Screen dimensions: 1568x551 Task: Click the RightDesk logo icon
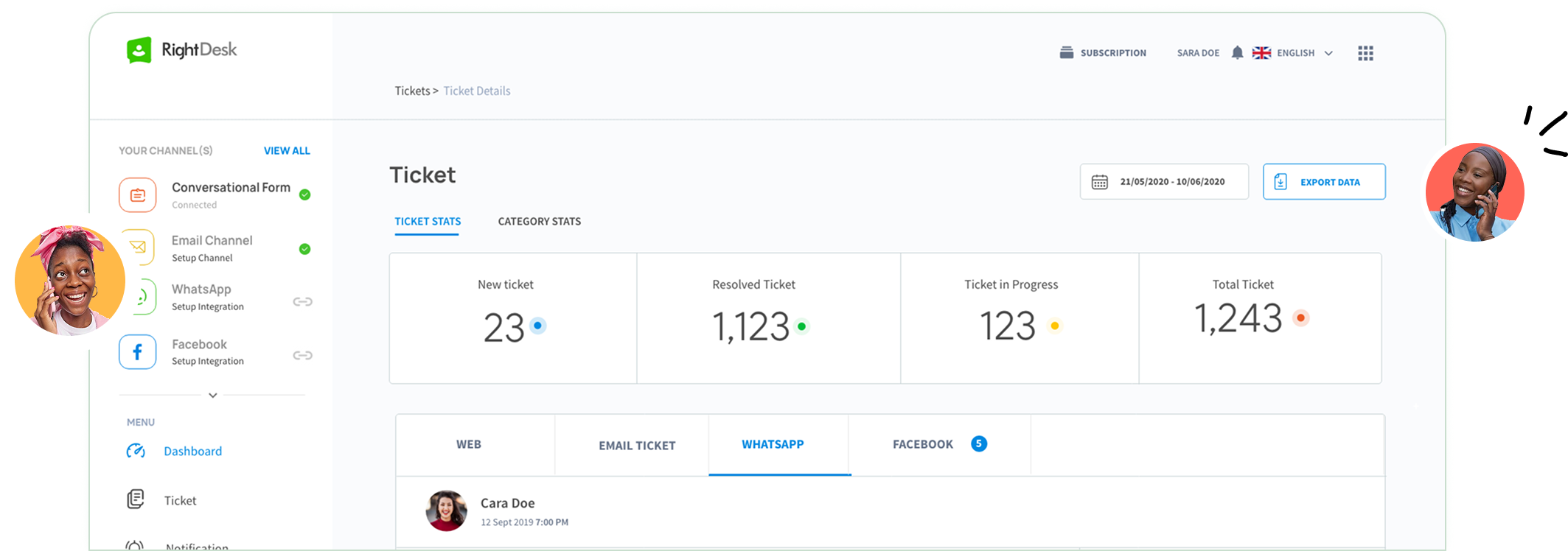click(x=139, y=50)
